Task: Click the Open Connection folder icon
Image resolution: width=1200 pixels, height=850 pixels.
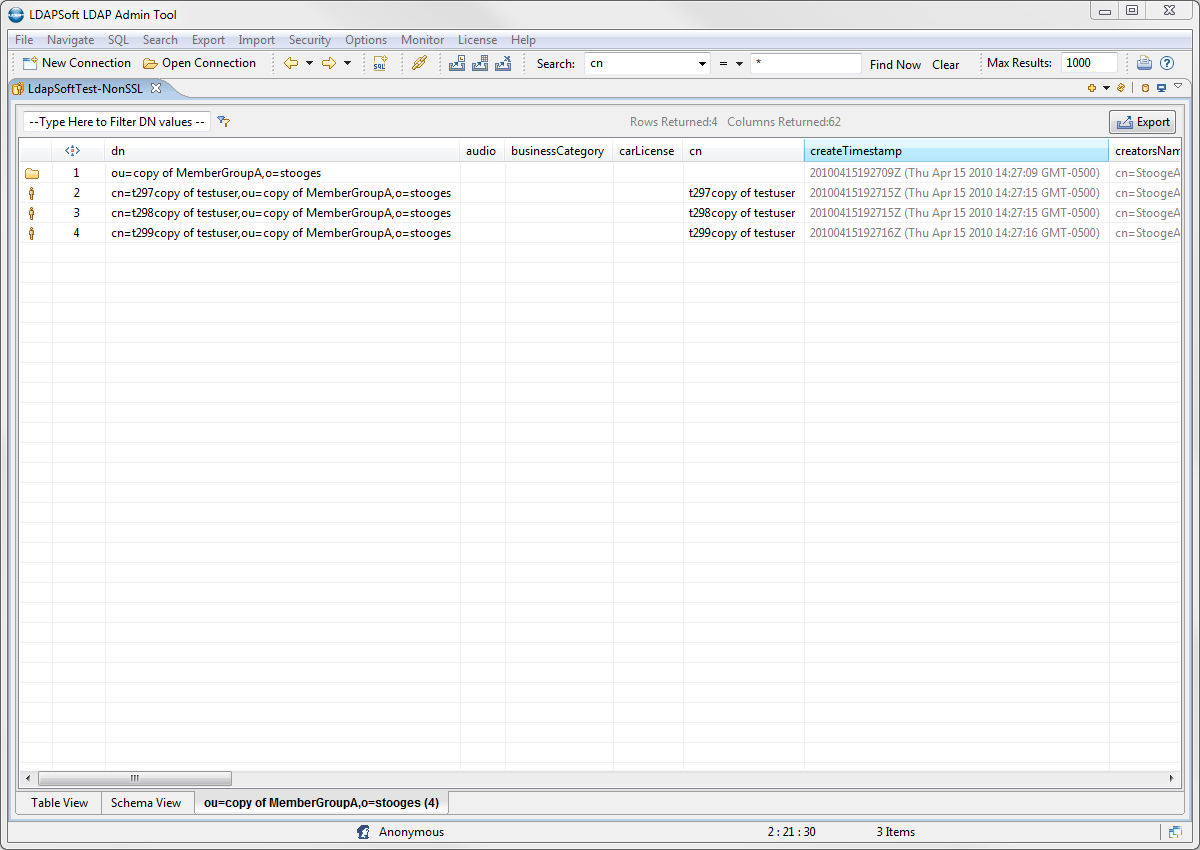Action: pos(150,63)
